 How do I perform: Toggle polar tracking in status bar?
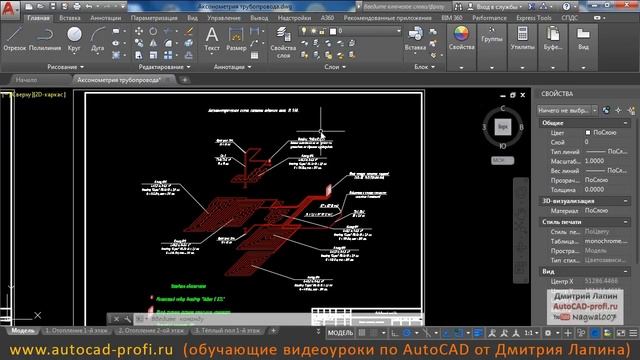[407, 333]
